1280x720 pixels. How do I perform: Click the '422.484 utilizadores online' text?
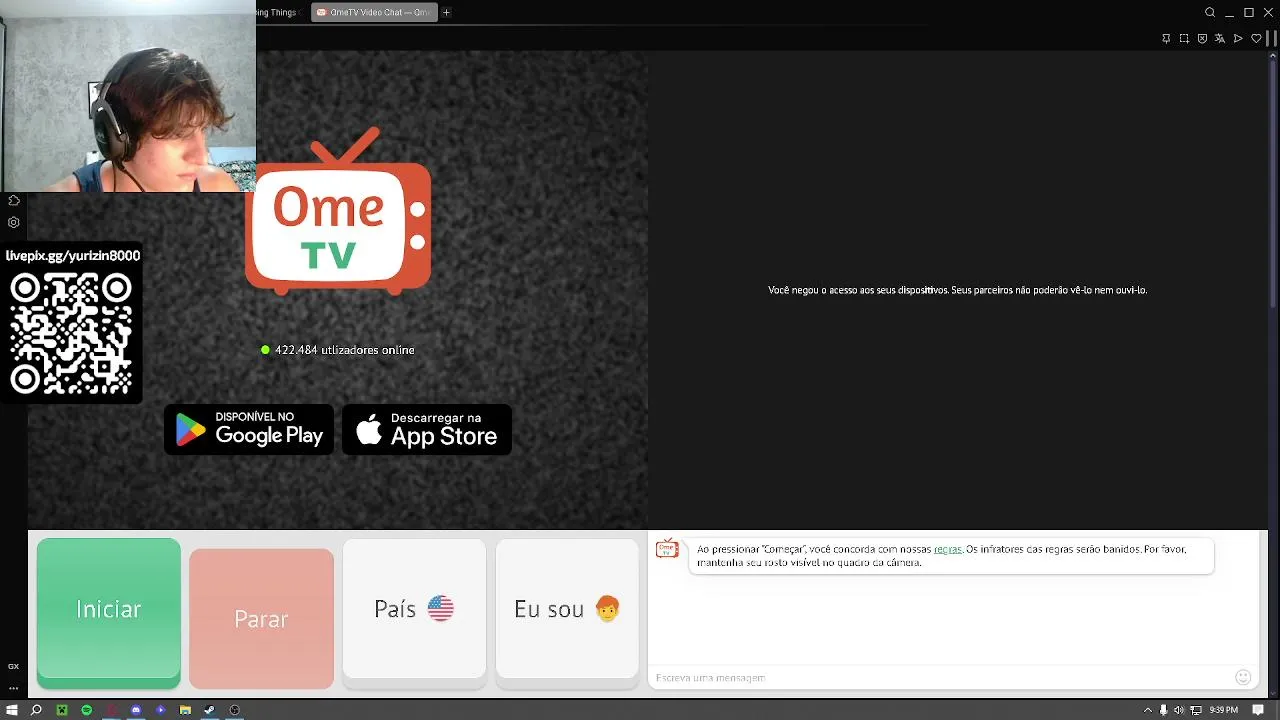(x=344, y=350)
